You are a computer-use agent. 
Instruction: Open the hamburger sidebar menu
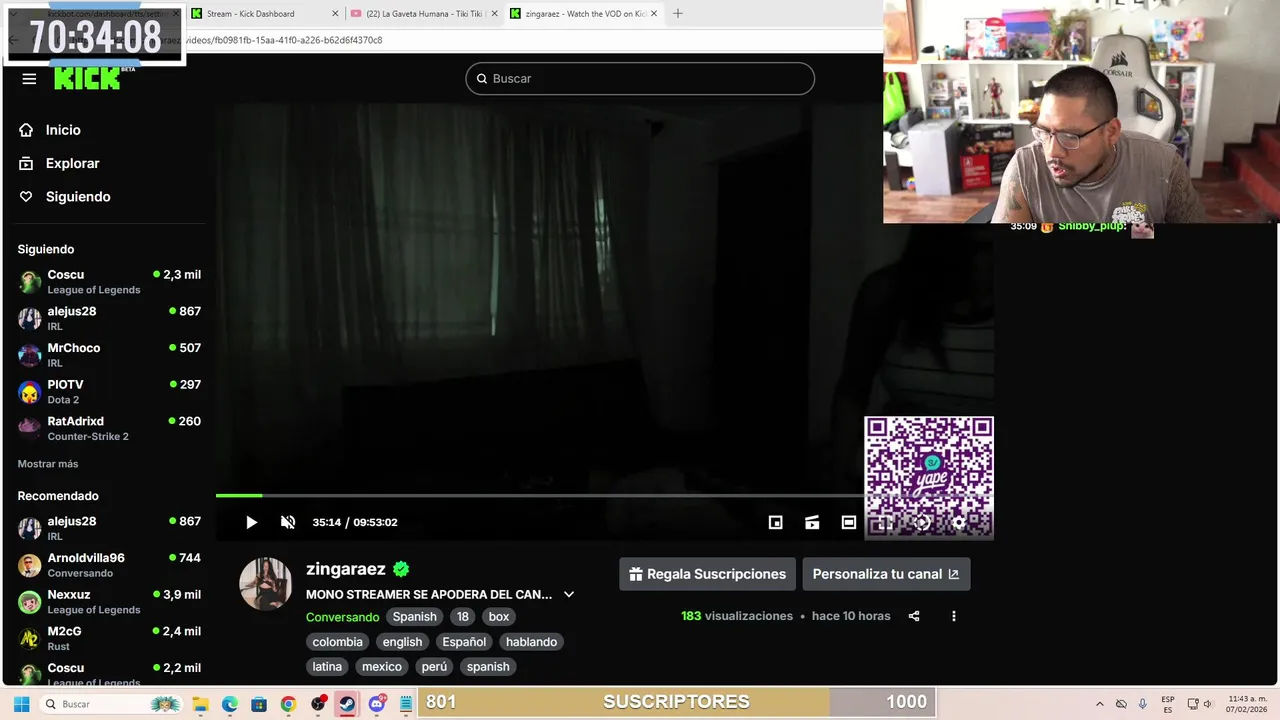point(29,79)
